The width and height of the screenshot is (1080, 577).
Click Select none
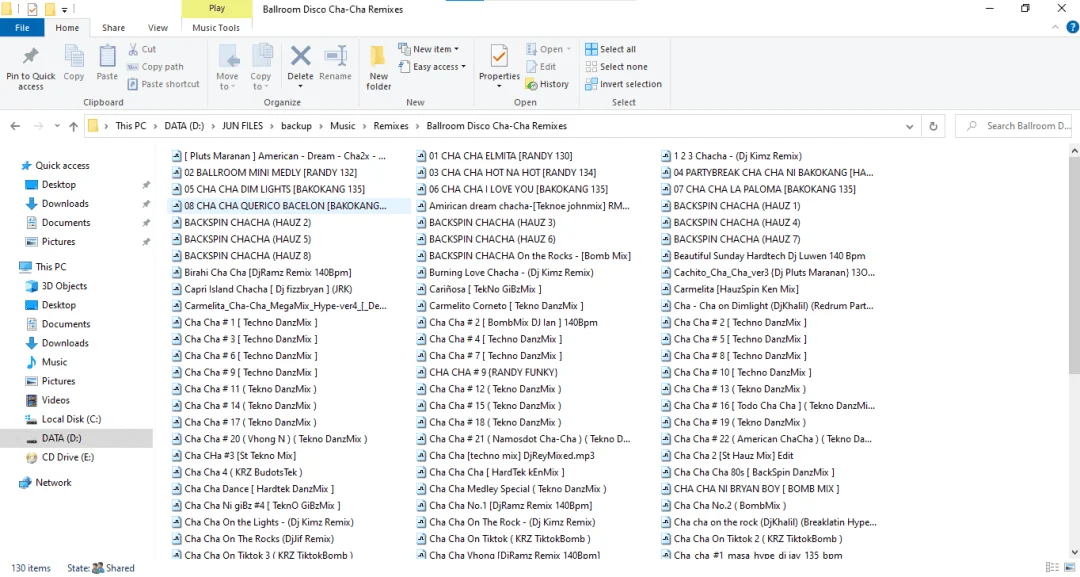coord(616,67)
